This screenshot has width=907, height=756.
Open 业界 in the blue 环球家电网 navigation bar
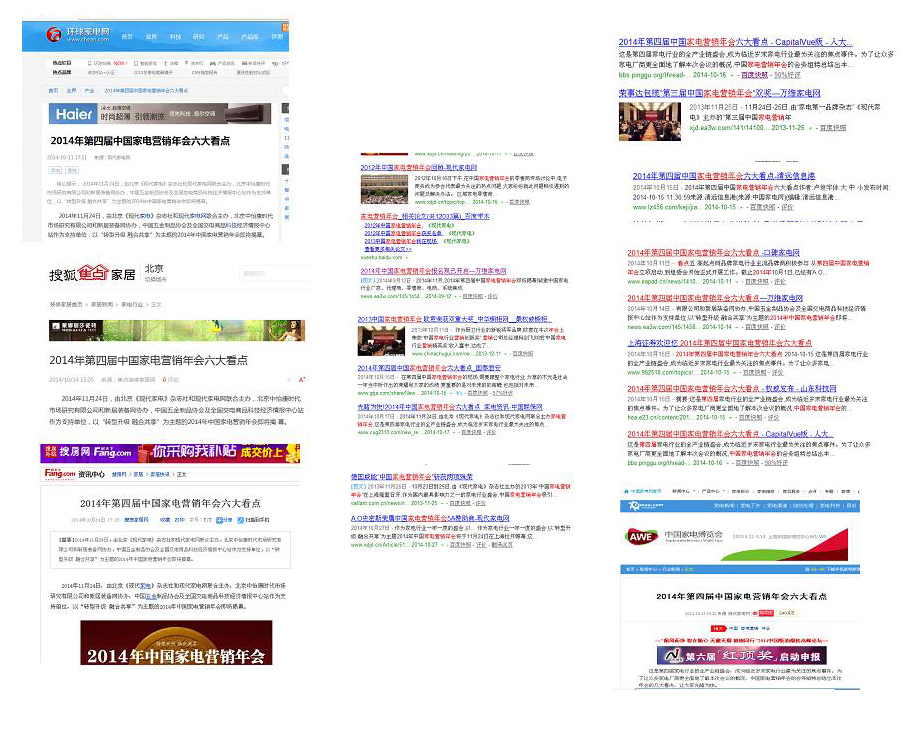tap(152, 37)
